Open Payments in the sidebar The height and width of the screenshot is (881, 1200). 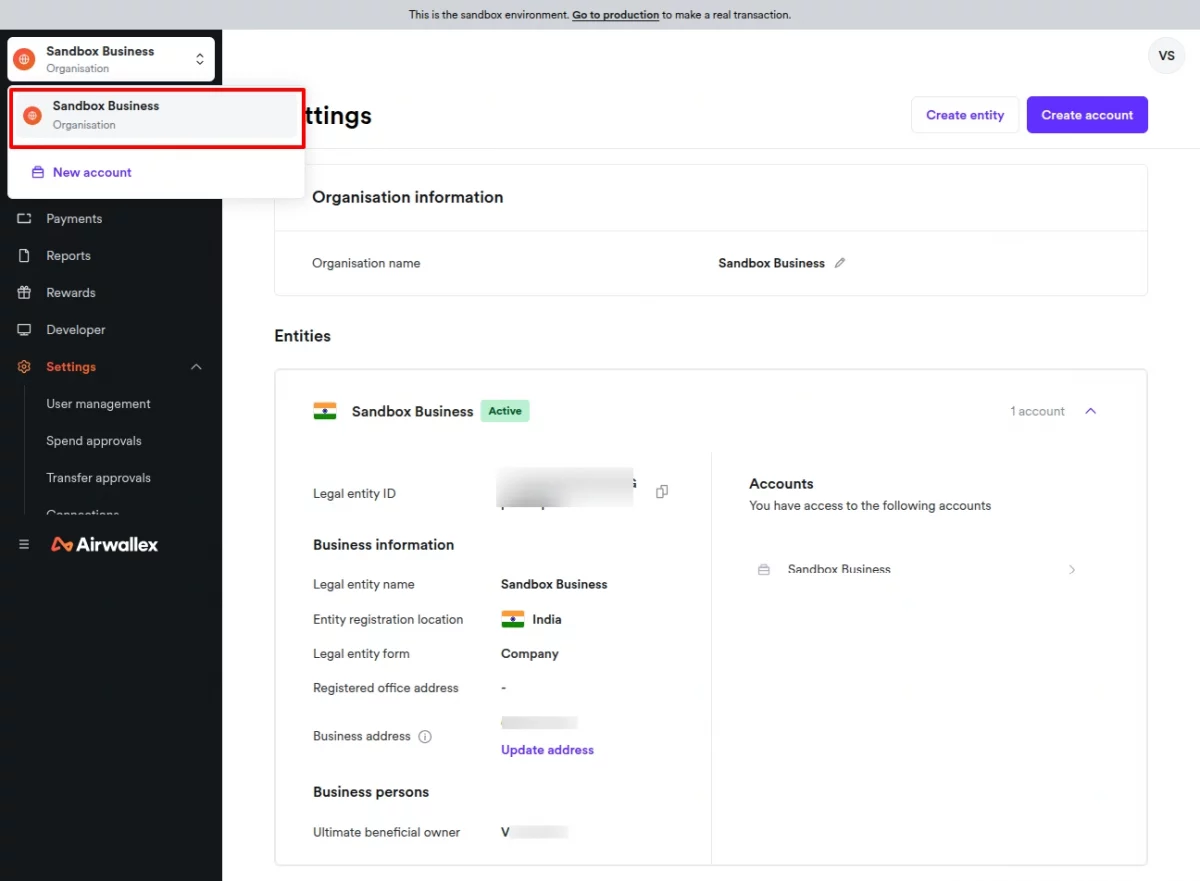point(74,218)
